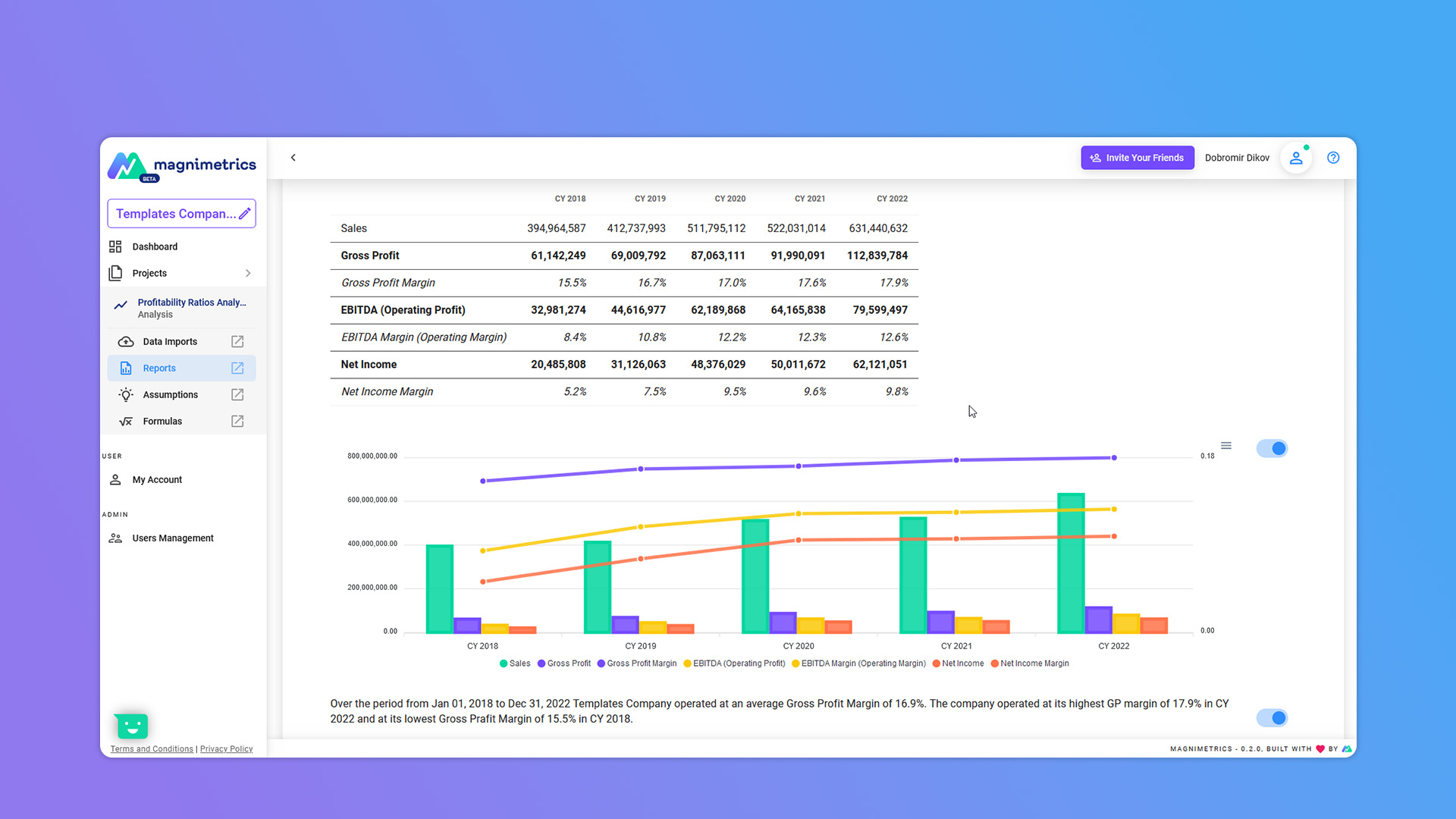Toggle the chart visibility switch
Viewport: 1456px width, 819px height.
point(1272,448)
